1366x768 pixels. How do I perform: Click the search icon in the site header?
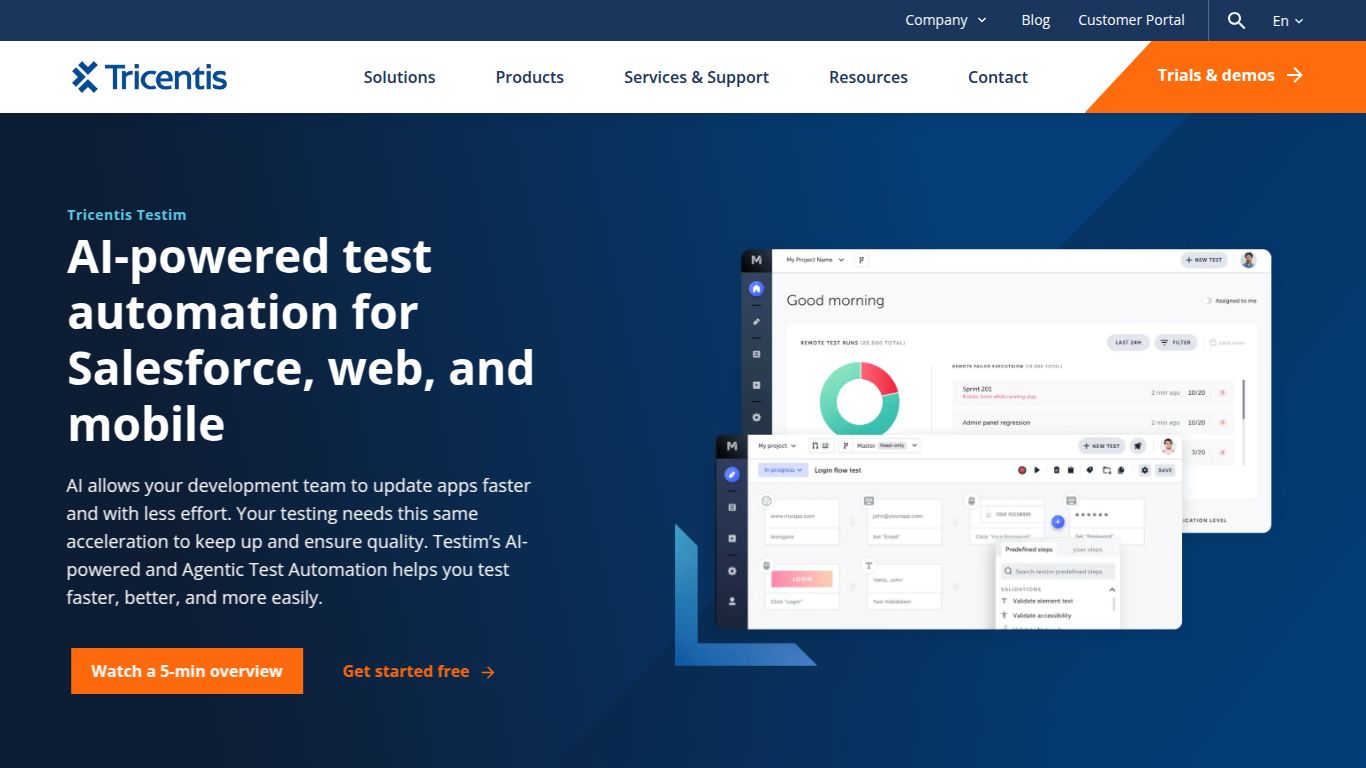(x=1236, y=20)
